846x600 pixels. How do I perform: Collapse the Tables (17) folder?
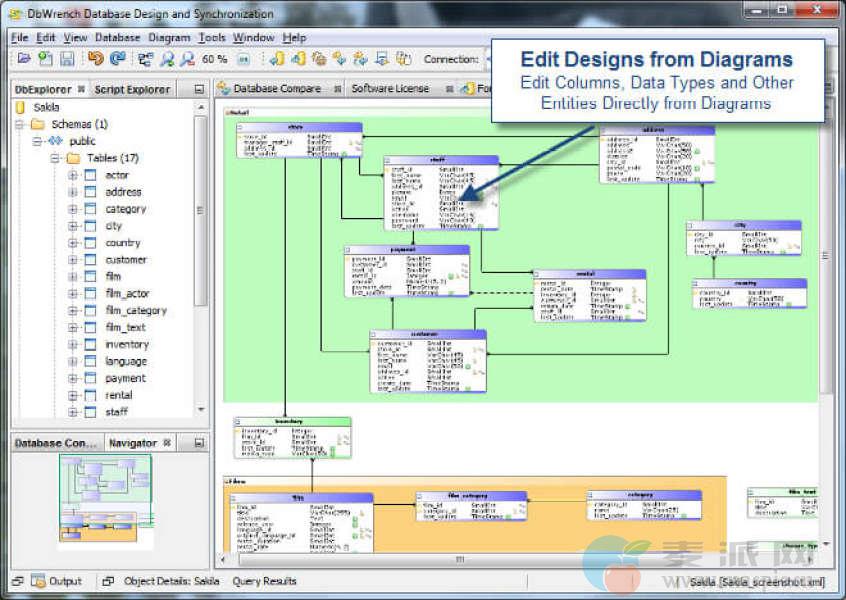click(x=55, y=158)
